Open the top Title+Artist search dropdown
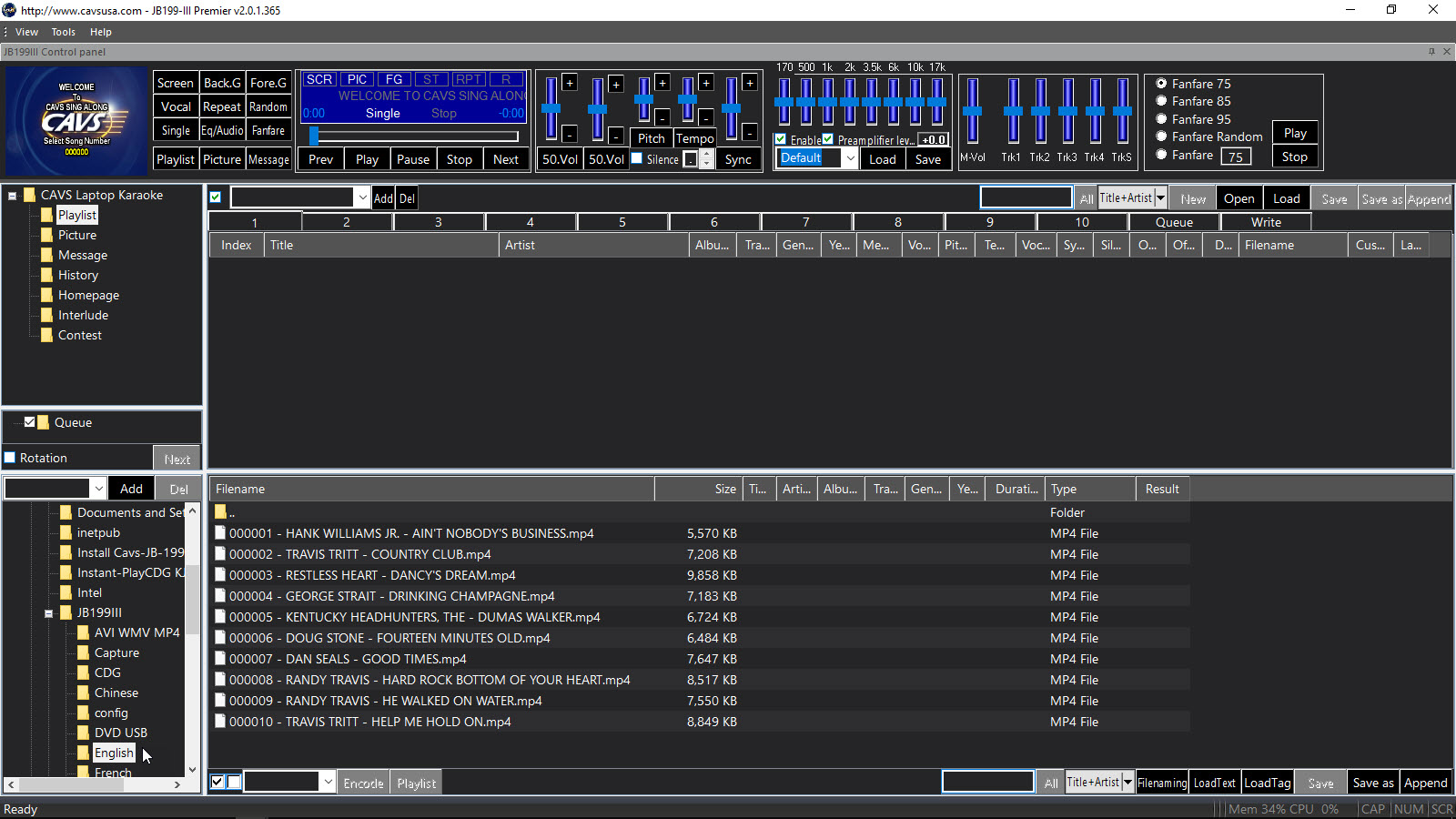Viewport: 1456px width, 819px height. click(x=1160, y=198)
